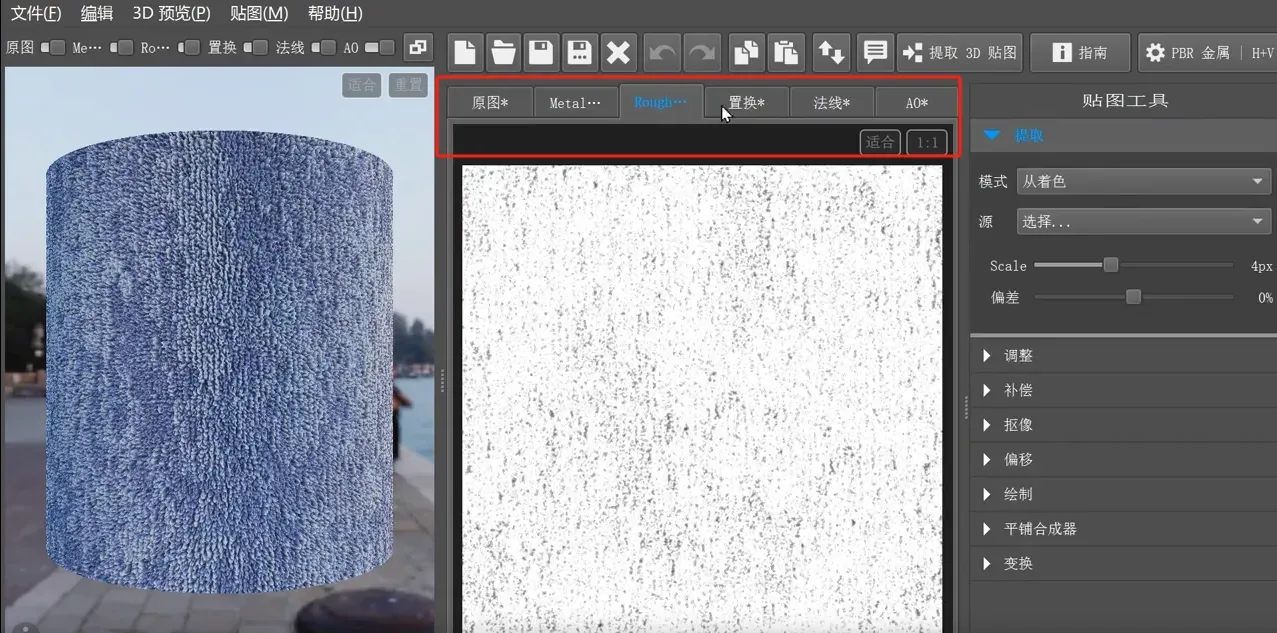Switch to the 原图* tab
The height and width of the screenshot is (633, 1277).
point(490,102)
